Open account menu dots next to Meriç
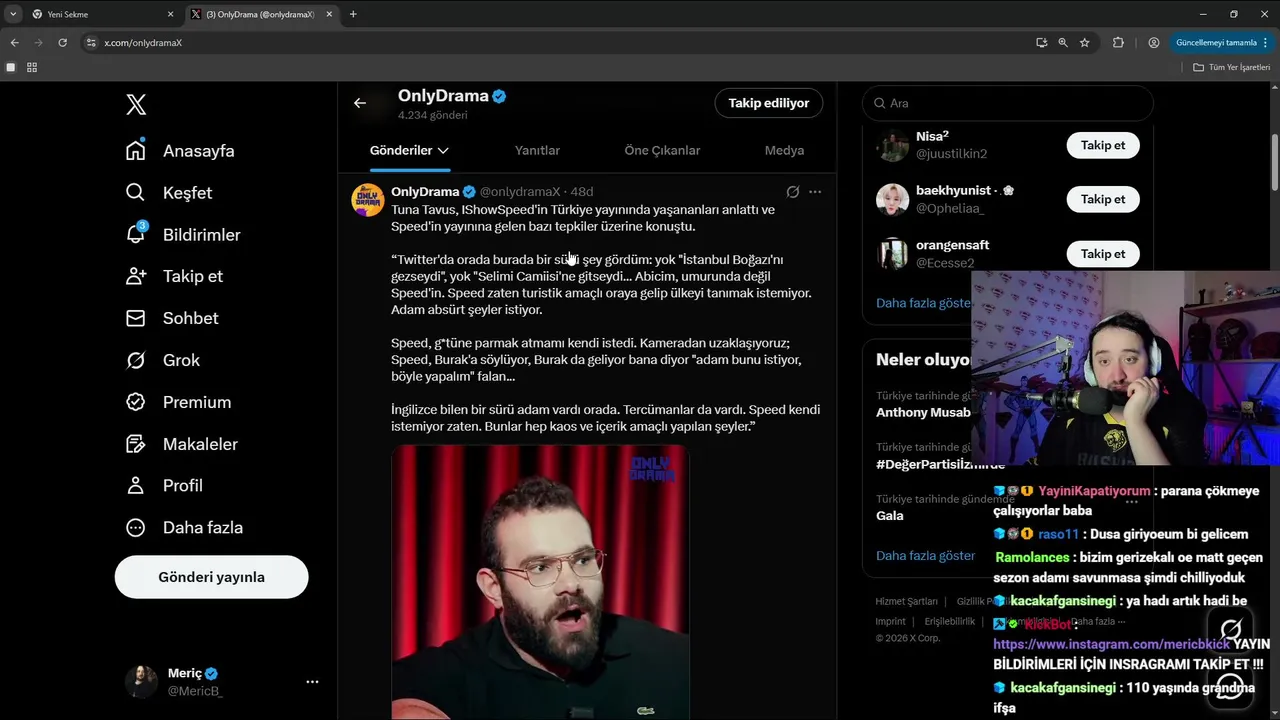 [312, 682]
